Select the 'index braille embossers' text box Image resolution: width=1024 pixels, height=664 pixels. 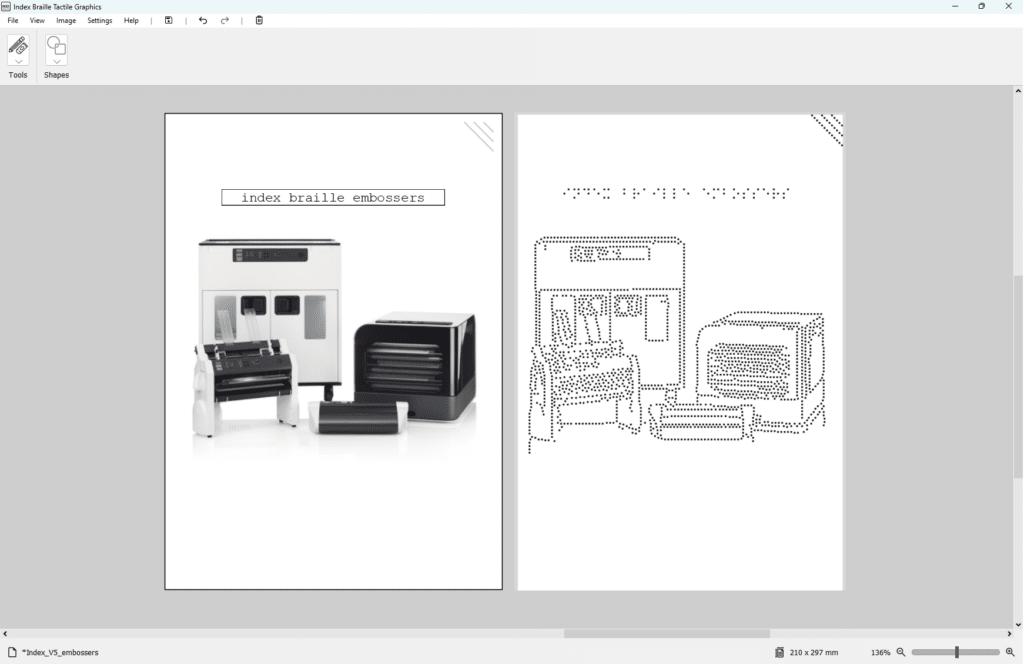point(333,197)
